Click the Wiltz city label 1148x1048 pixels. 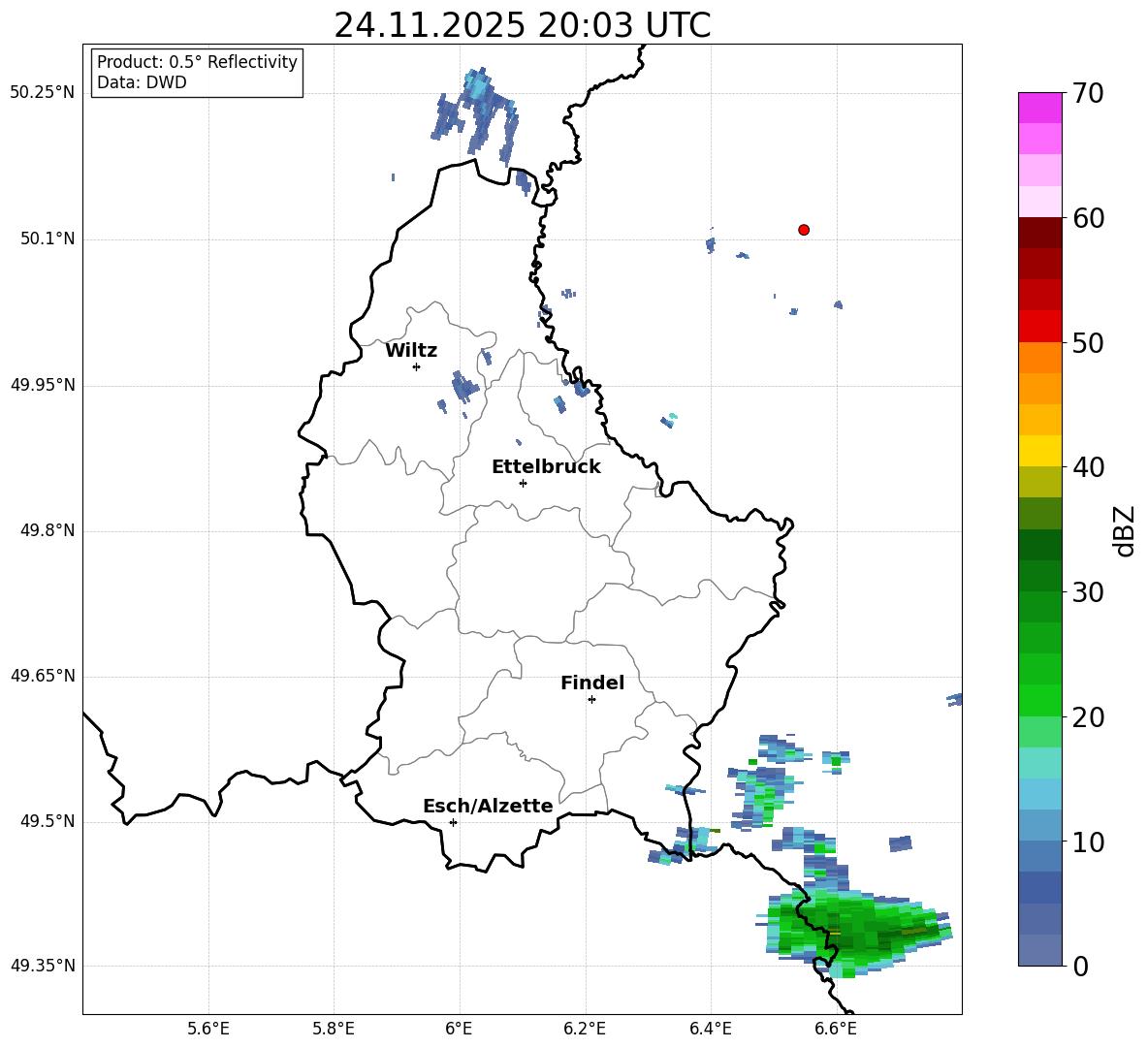click(411, 351)
